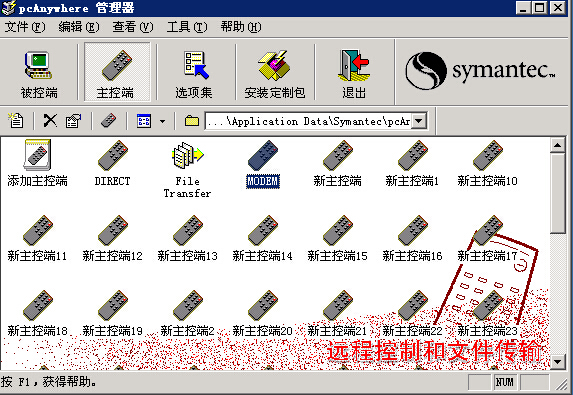Viewport: 573px width, 395px height.
Task: Click the pcAnywhere title bar app icon
Action: [x=9, y=7]
